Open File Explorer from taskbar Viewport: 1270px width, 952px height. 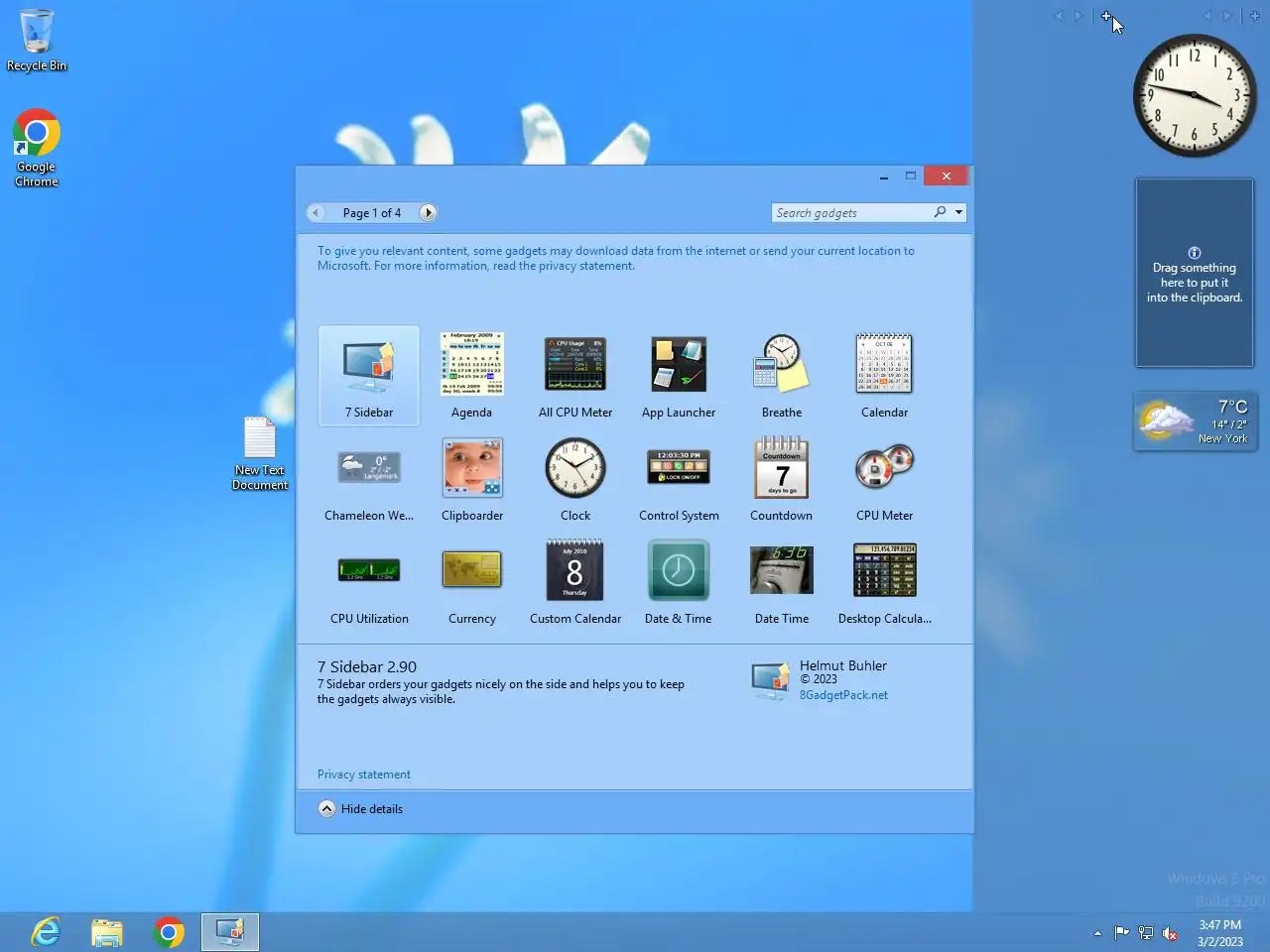coord(107,932)
